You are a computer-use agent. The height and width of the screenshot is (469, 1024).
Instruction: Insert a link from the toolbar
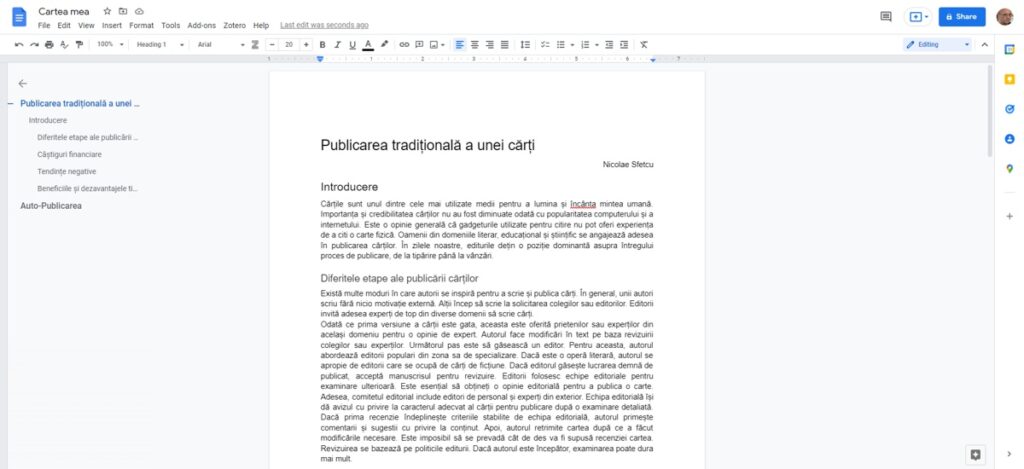tap(404, 44)
